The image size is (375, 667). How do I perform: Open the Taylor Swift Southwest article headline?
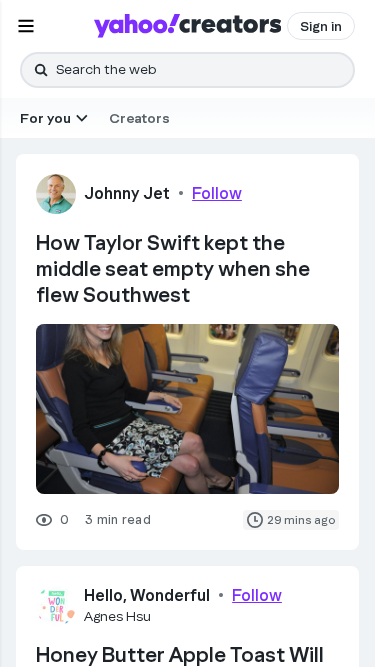tap(173, 269)
